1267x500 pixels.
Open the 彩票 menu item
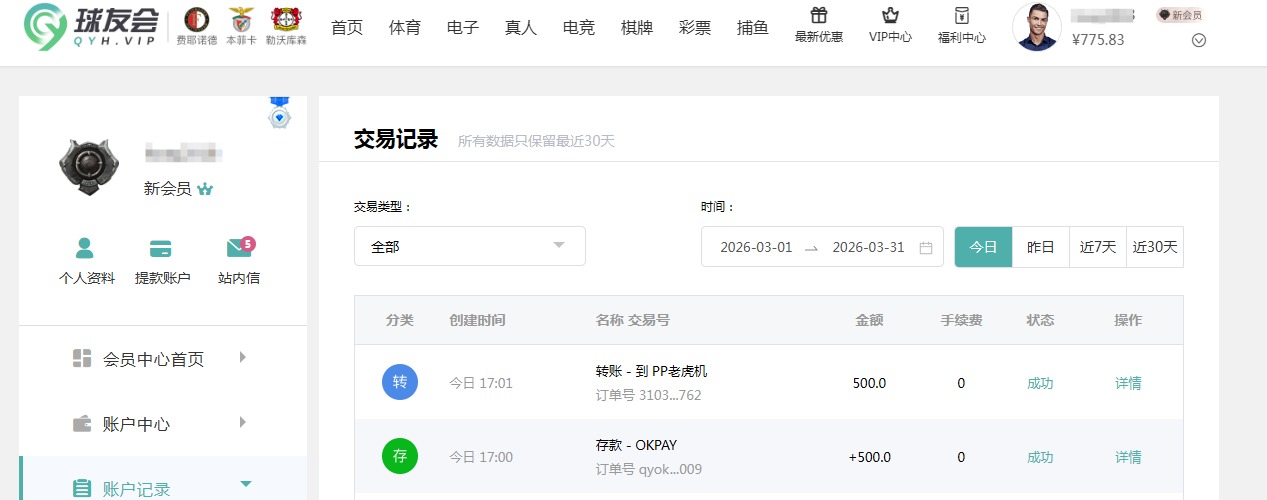(695, 28)
